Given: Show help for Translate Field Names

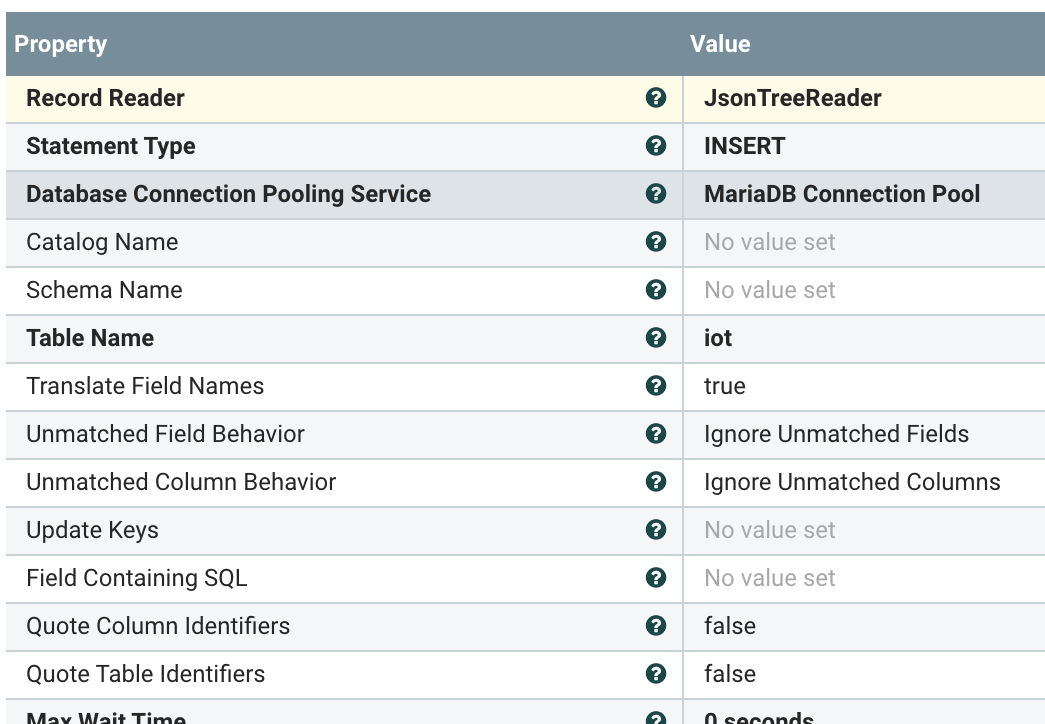Looking at the screenshot, I should click(x=656, y=386).
